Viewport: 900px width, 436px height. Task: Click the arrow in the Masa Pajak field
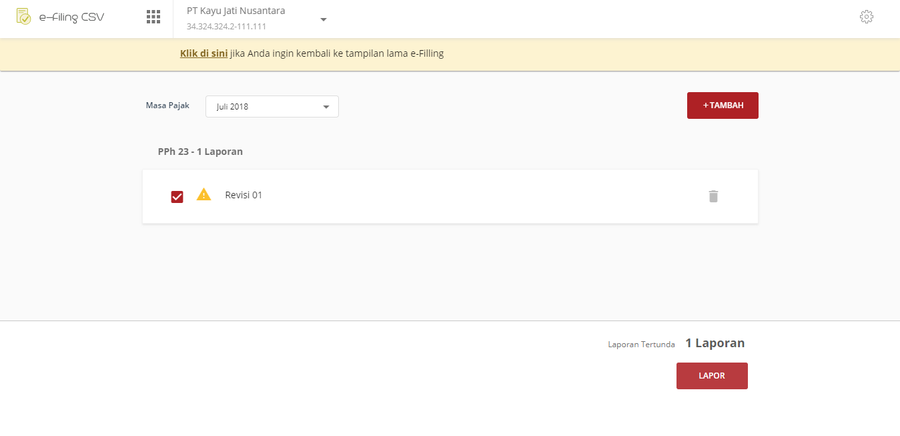(x=326, y=107)
